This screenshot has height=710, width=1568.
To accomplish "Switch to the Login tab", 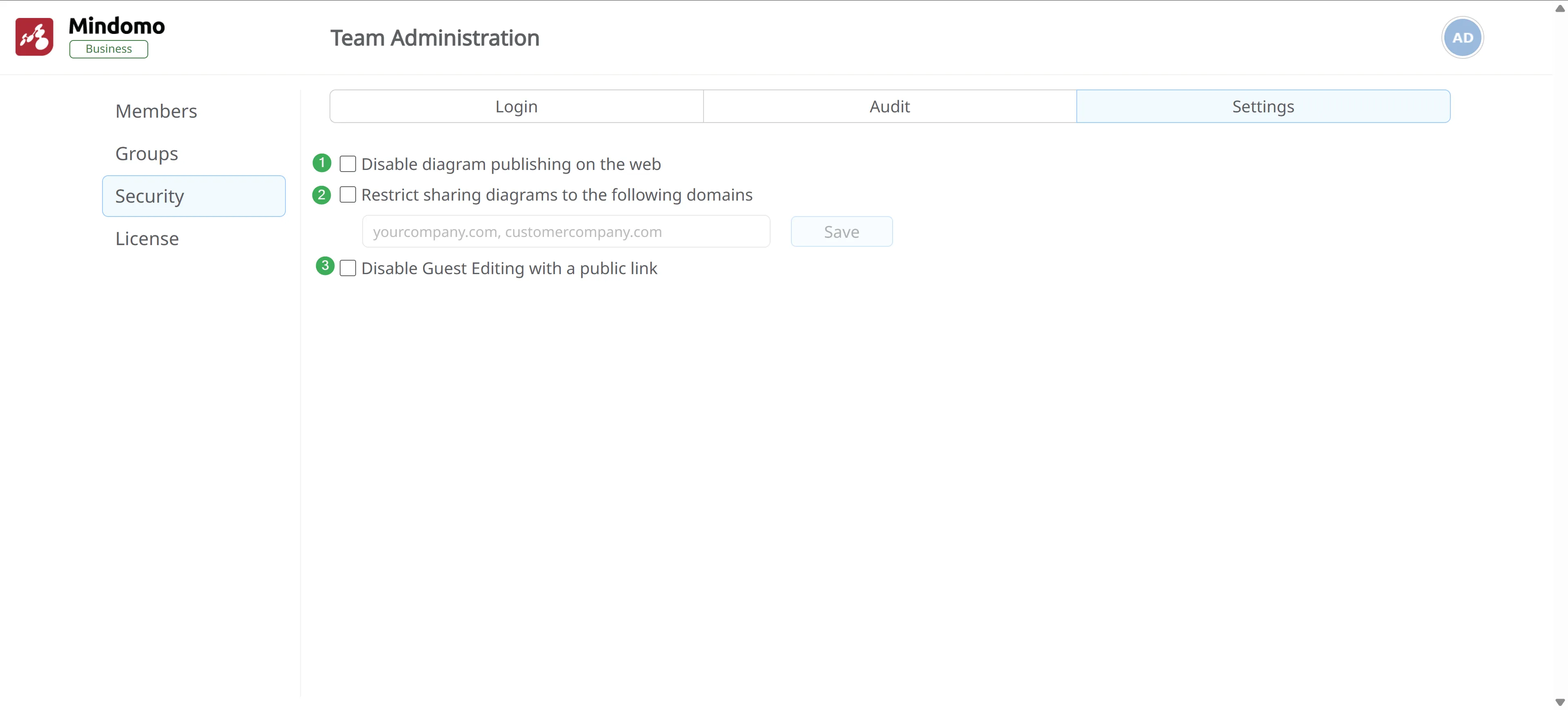I will 516,107.
